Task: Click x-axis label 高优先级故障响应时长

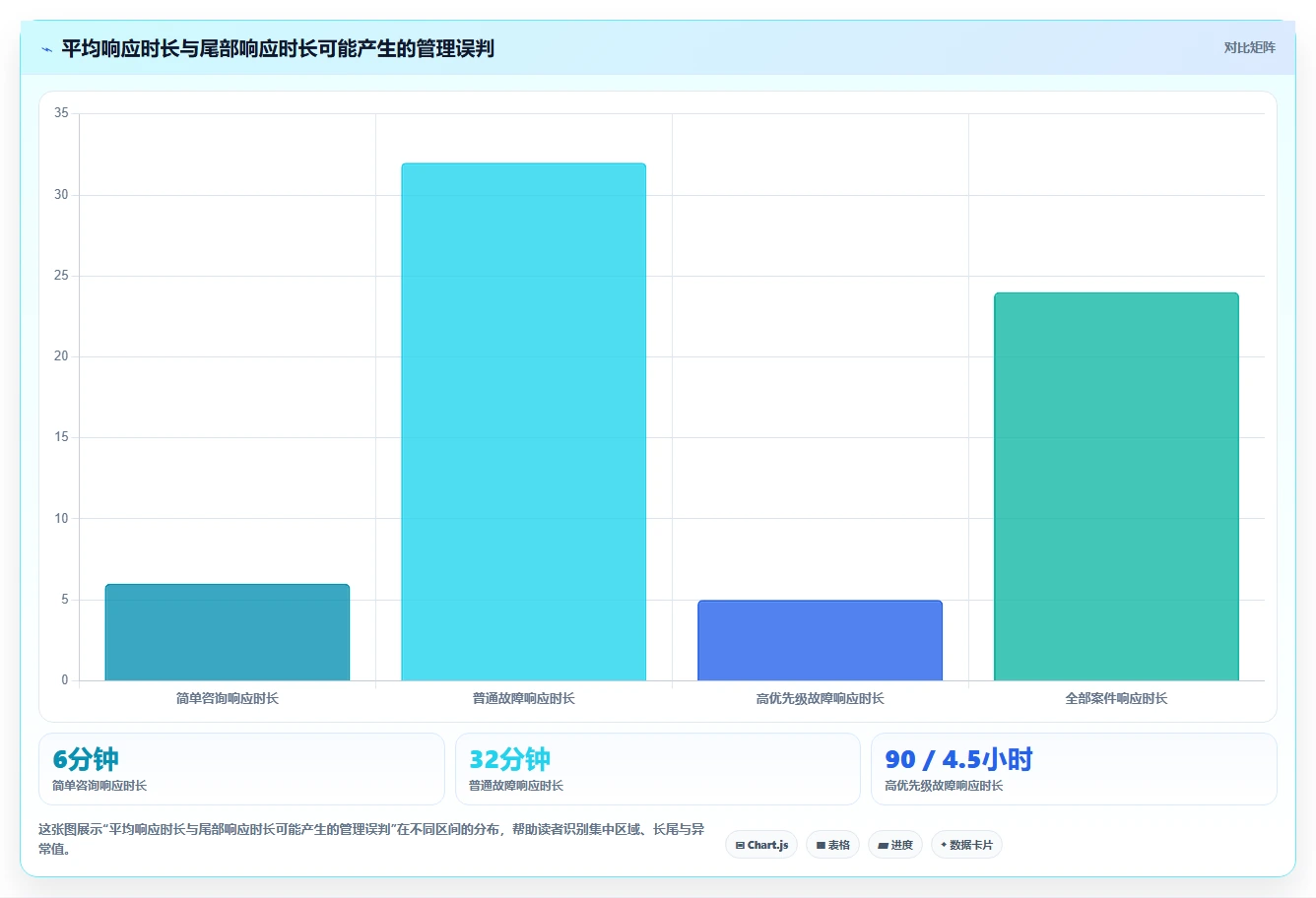Action: (820, 698)
